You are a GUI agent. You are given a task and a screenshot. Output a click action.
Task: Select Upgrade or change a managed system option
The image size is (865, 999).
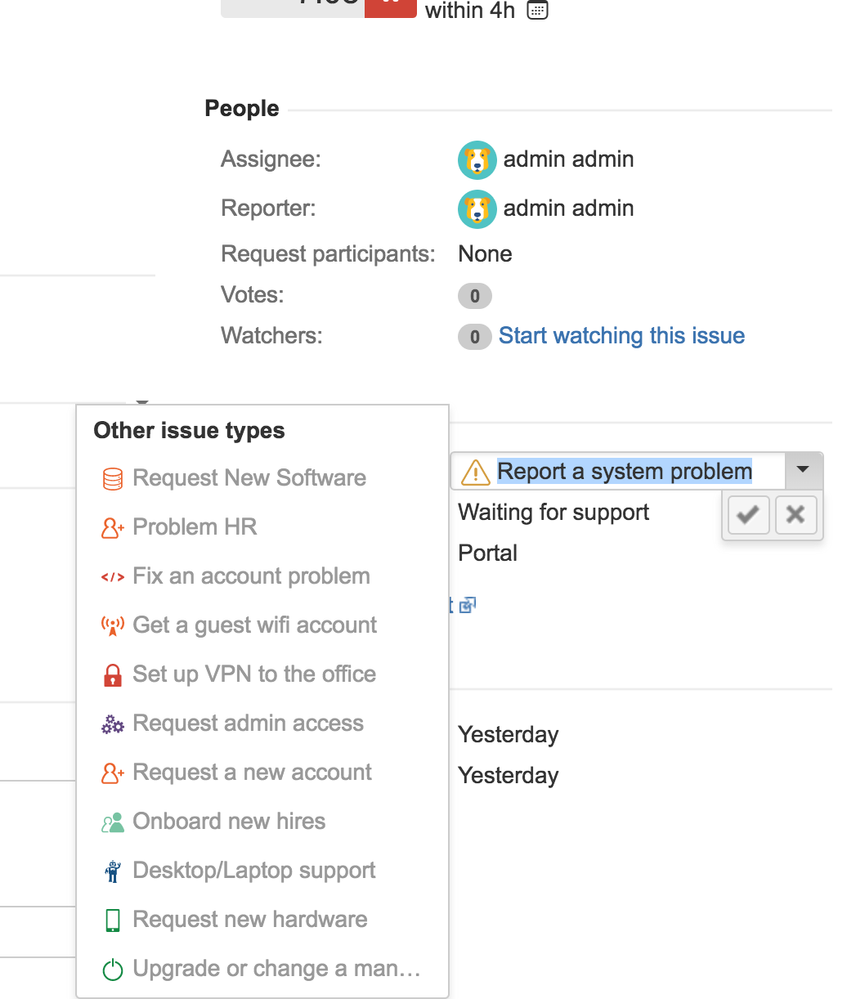click(x=276, y=968)
